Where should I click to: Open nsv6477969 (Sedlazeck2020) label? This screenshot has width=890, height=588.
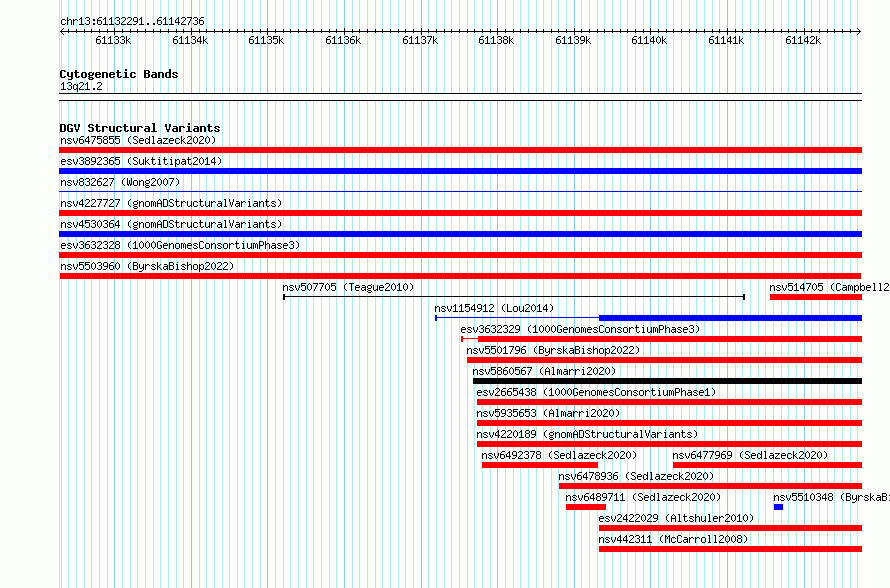(750, 455)
